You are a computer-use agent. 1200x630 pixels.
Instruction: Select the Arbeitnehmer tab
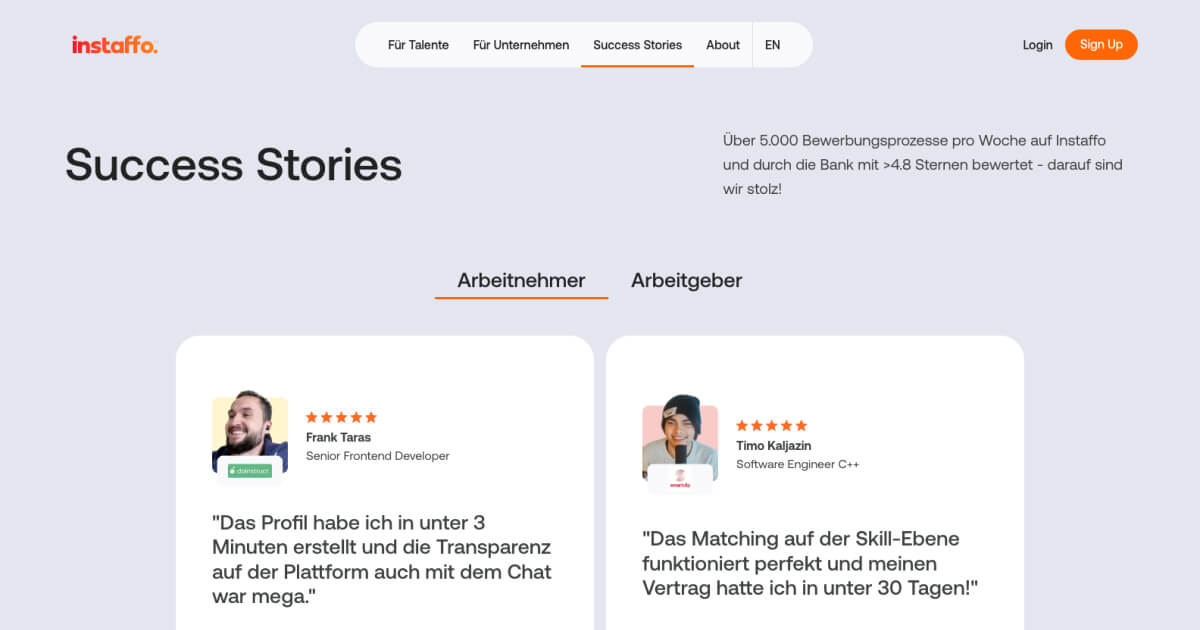coord(521,280)
